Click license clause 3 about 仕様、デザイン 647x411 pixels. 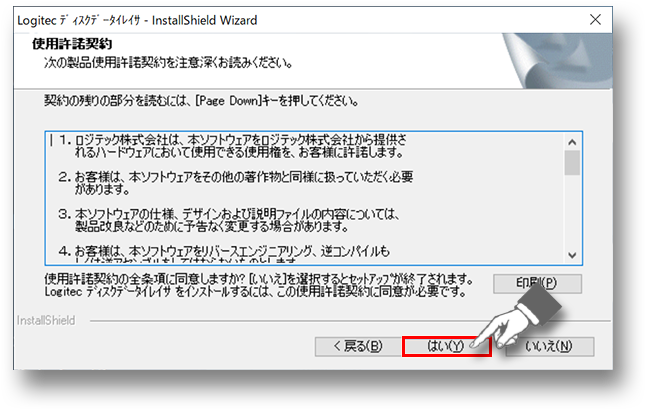point(229,220)
